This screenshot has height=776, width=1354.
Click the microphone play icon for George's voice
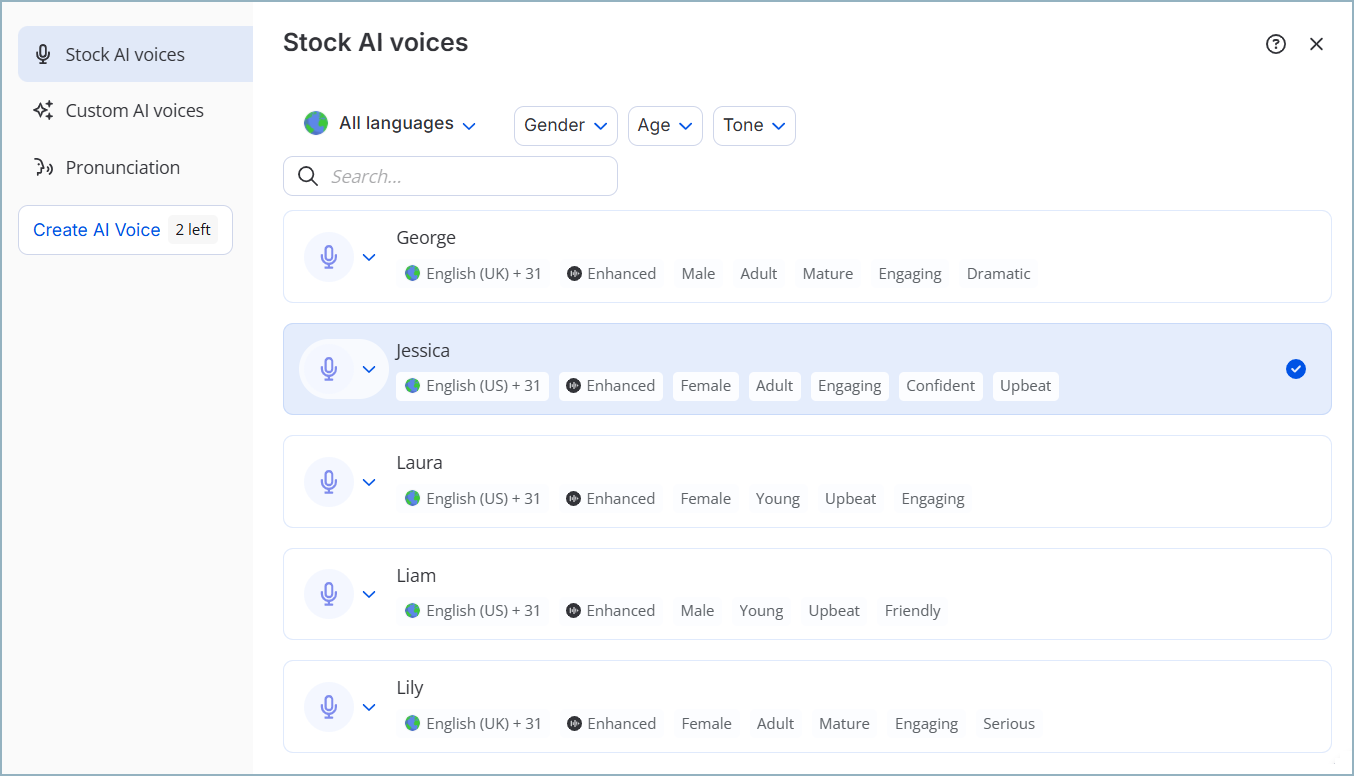coord(328,256)
